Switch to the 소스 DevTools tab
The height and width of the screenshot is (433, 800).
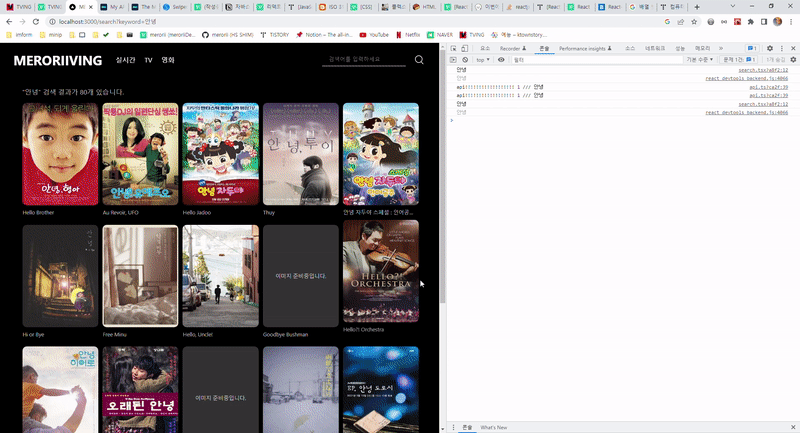pyautogui.click(x=630, y=48)
